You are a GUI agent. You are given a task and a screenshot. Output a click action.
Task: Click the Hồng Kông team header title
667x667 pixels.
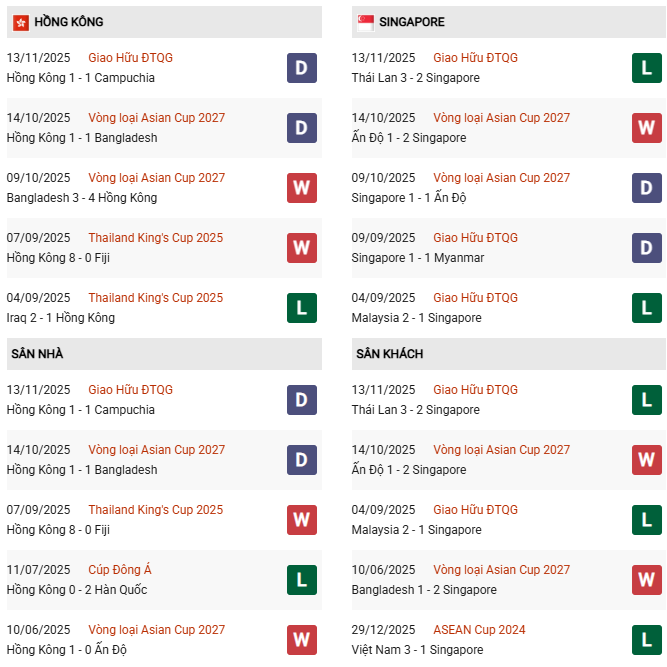tap(68, 22)
